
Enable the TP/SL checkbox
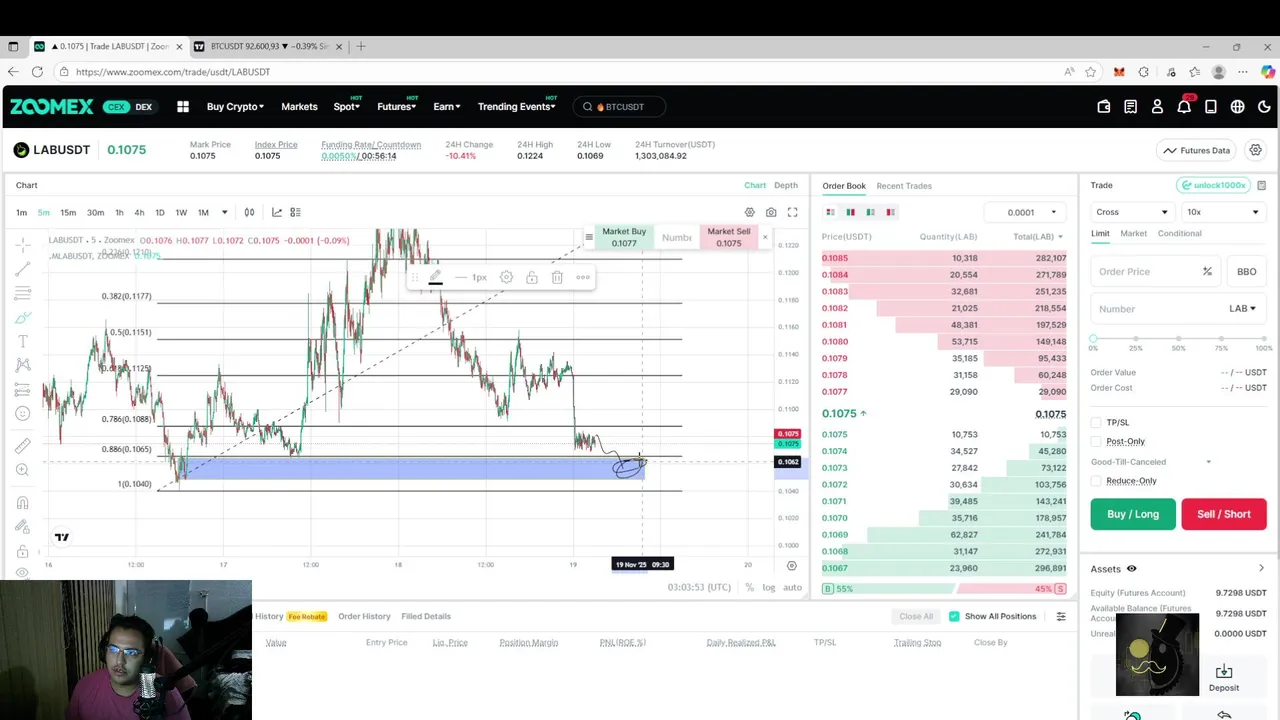pos(1096,423)
